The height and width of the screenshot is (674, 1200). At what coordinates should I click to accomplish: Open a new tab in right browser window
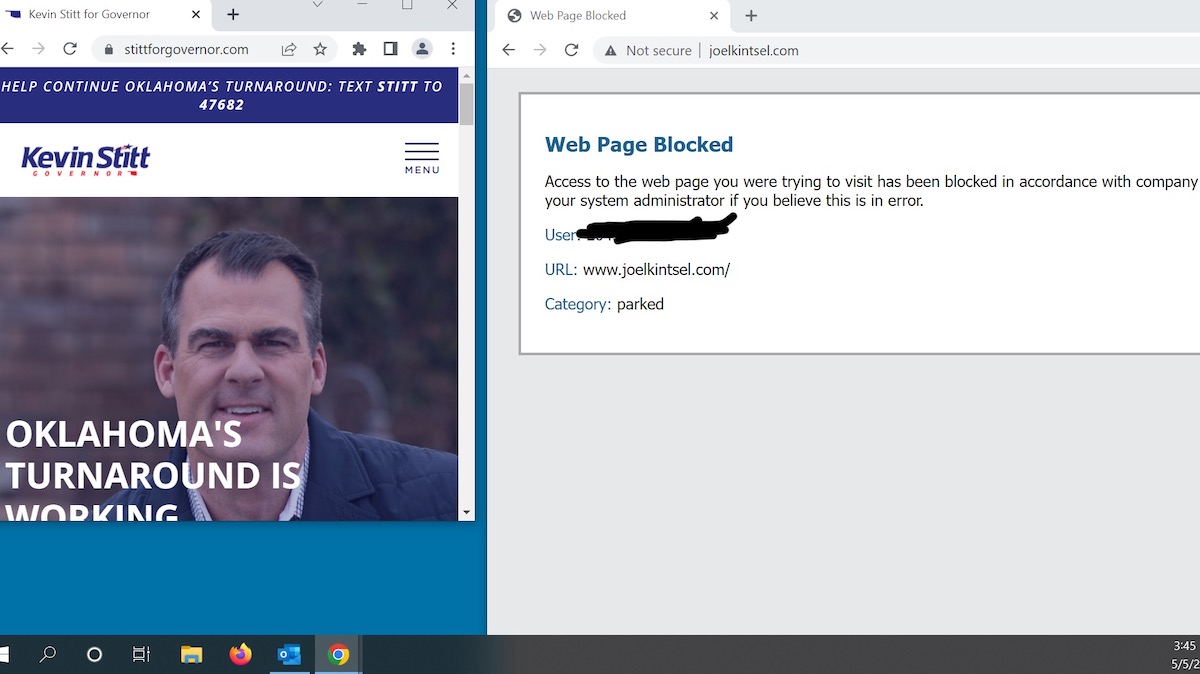(x=751, y=16)
